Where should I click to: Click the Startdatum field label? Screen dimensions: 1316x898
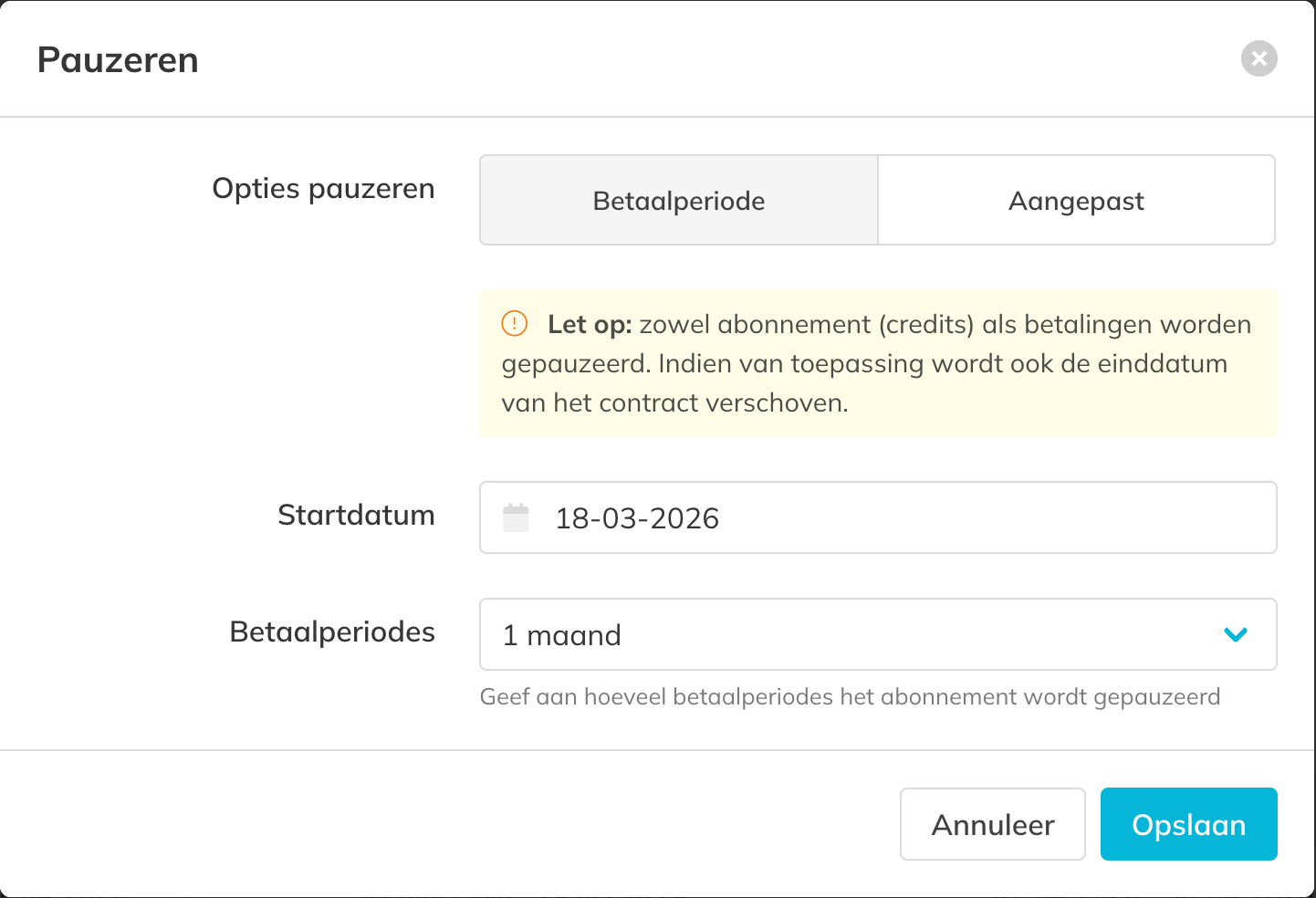(356, 515)
